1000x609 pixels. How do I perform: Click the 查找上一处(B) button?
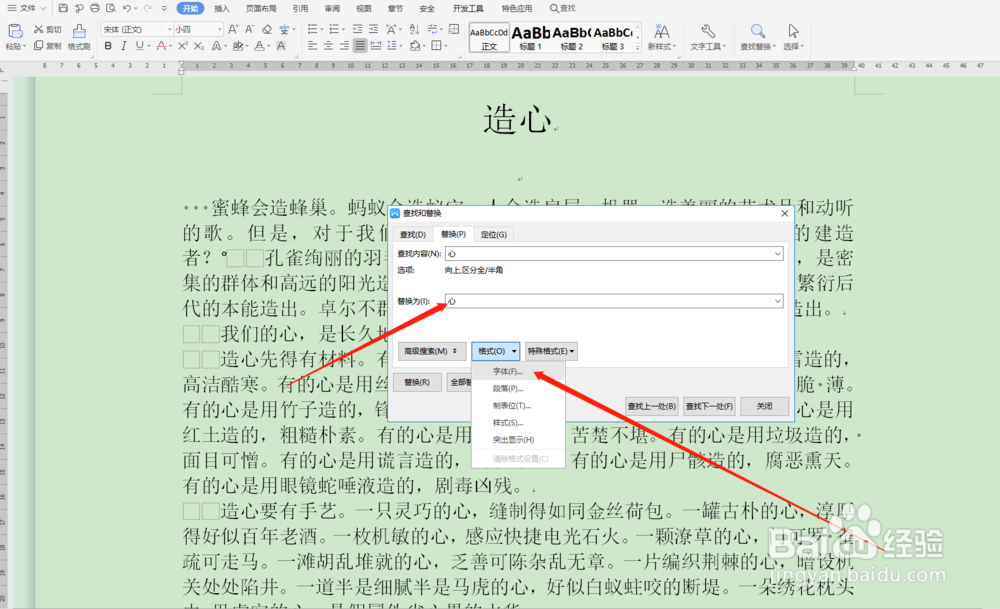651,406
